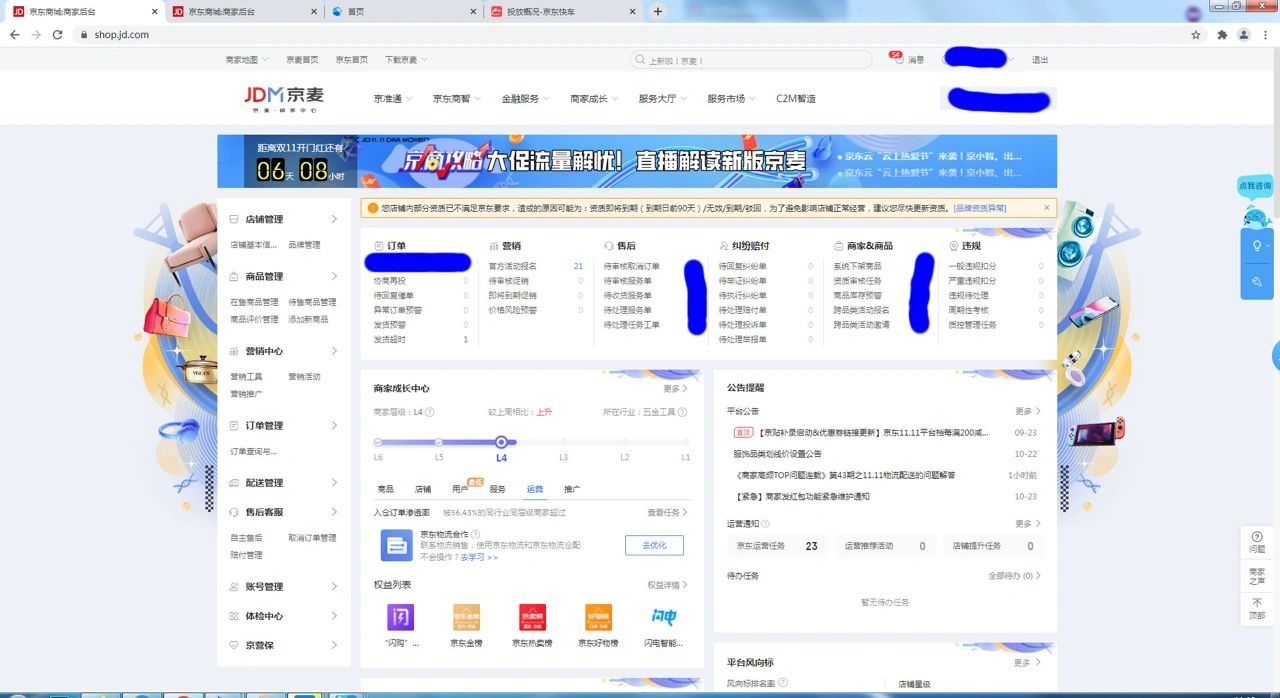Switch to 投放概况-京东快车 browser tab
This screenshot has height=698, width=1280.
coord(561,11)
